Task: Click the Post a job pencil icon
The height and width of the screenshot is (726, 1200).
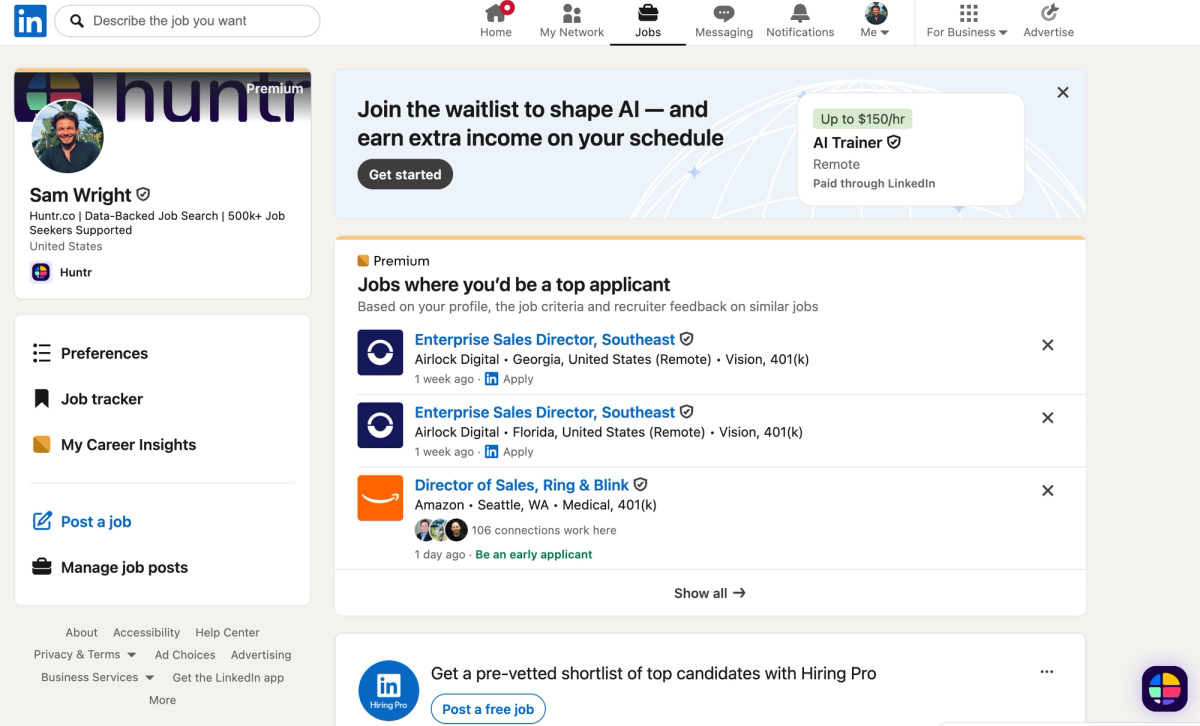Action: [x=42, y=521]
